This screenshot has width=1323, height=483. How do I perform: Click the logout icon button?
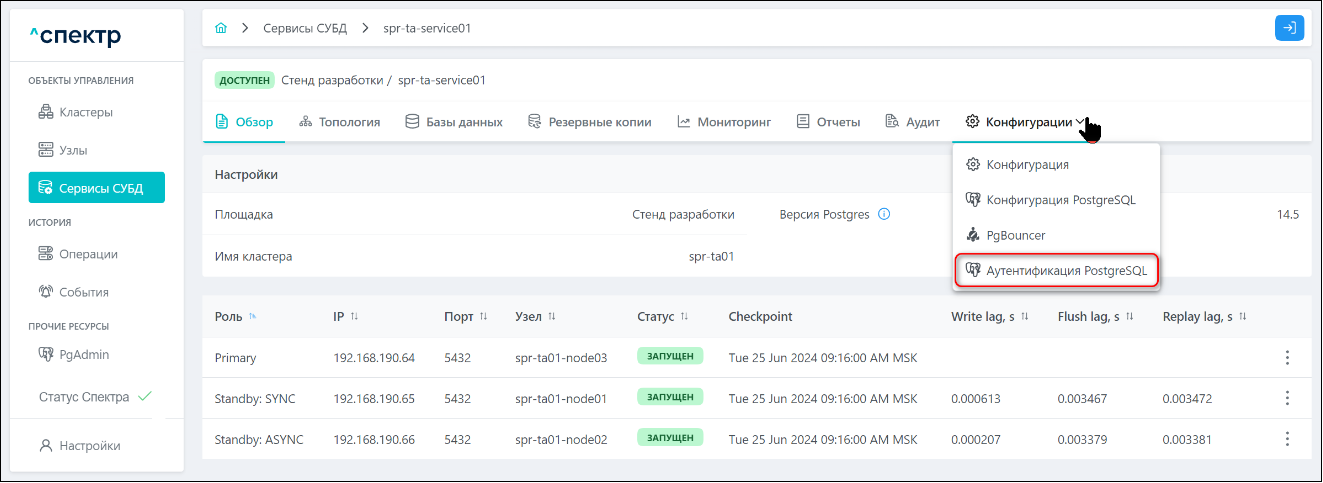pyautogui.click(x=1289, y=28)
